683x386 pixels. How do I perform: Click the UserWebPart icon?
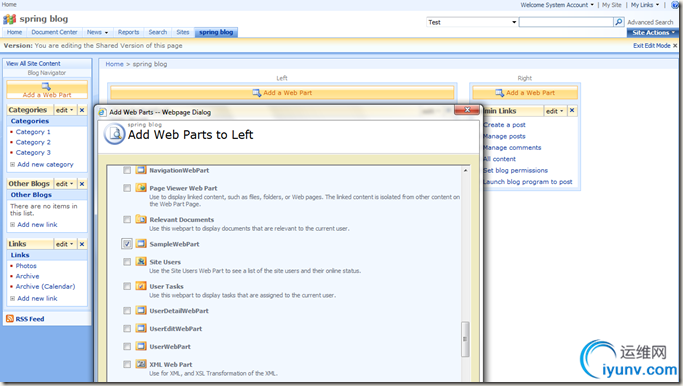pyautogui.click(x=141, y=346)
